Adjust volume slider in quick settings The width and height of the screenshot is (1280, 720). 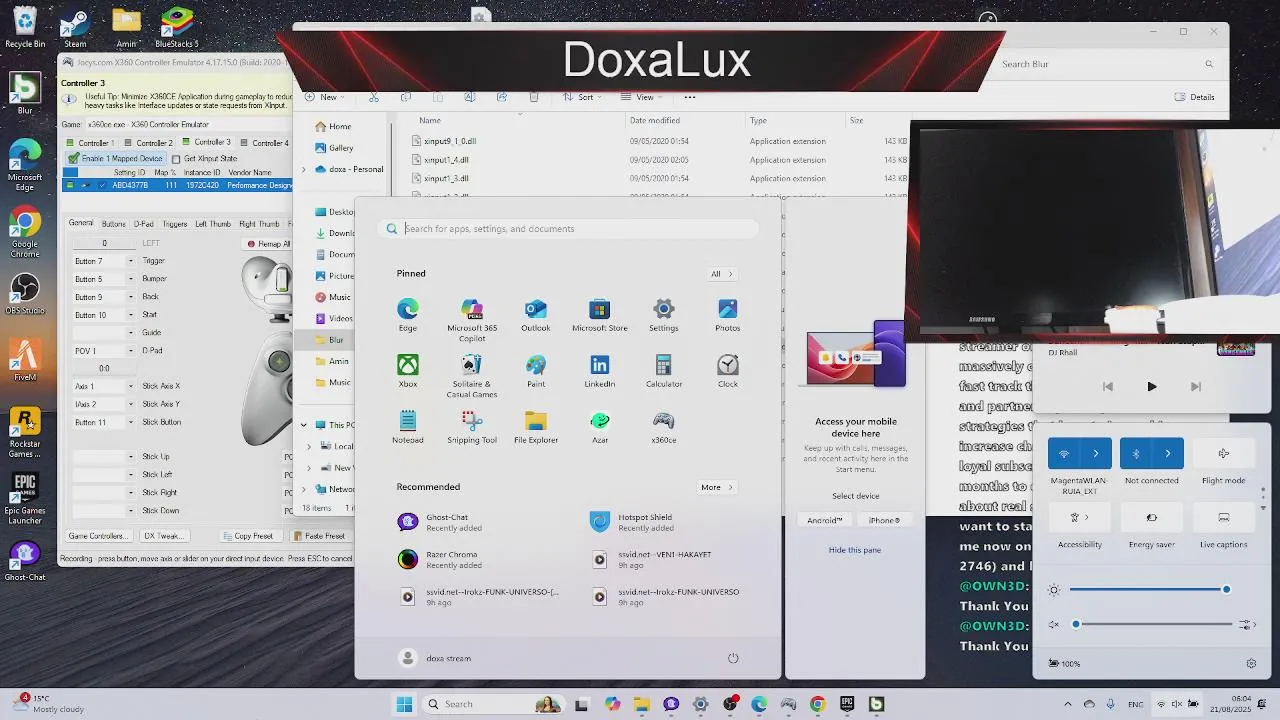pos(1152,624)
